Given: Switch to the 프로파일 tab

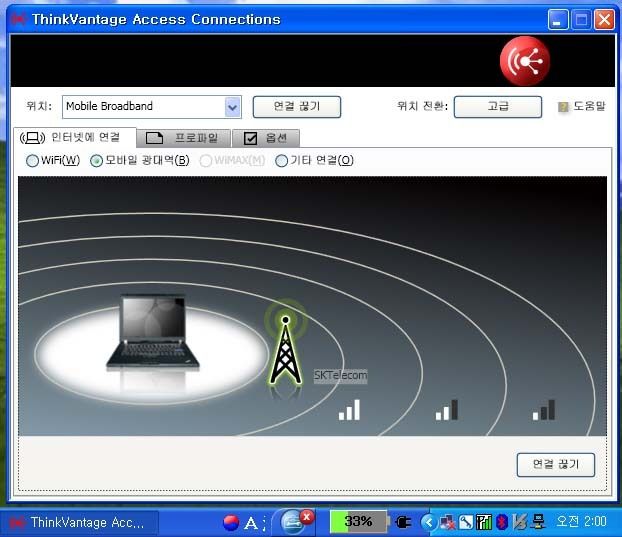Looking at the screenshot, I should (x=183, y=138).
